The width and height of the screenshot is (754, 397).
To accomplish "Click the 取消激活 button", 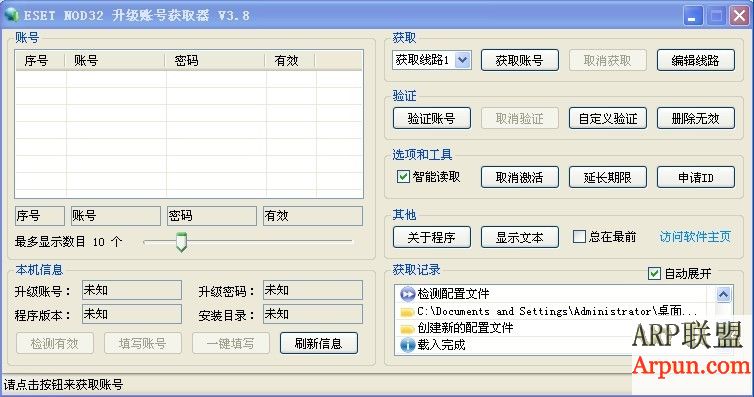I will (x=520, y=177).
